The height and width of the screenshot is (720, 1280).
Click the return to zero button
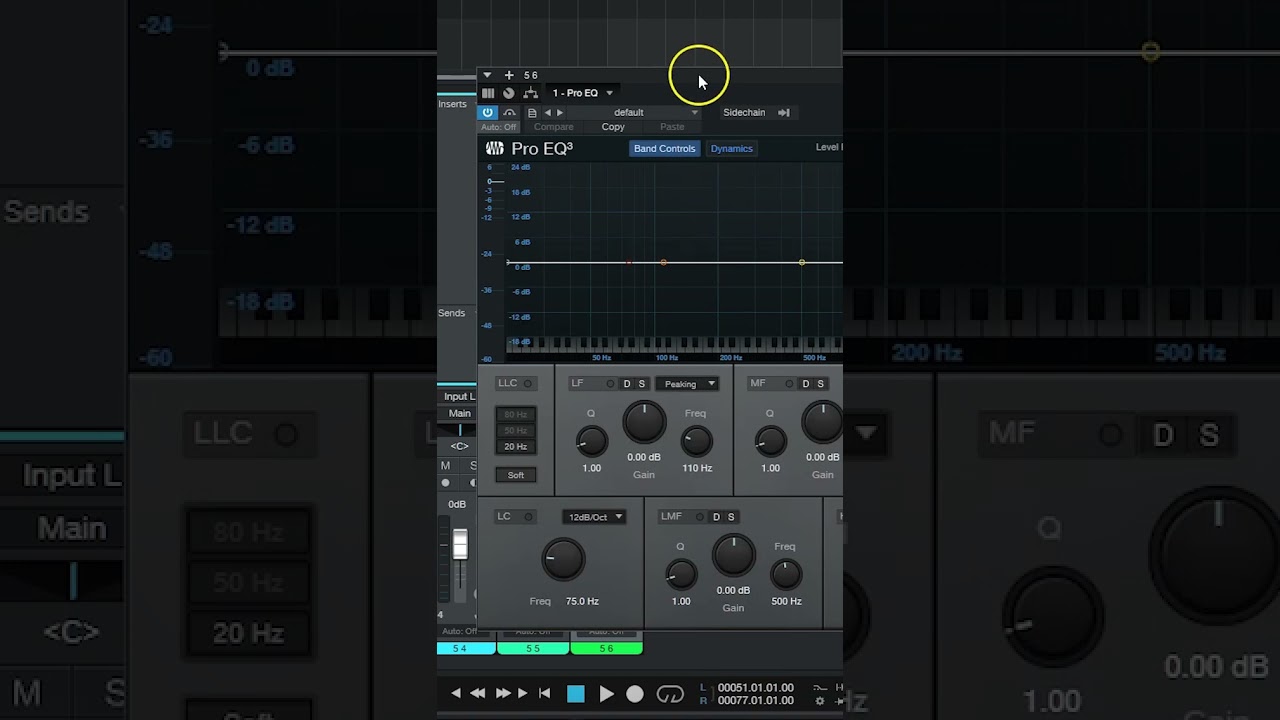544,693
